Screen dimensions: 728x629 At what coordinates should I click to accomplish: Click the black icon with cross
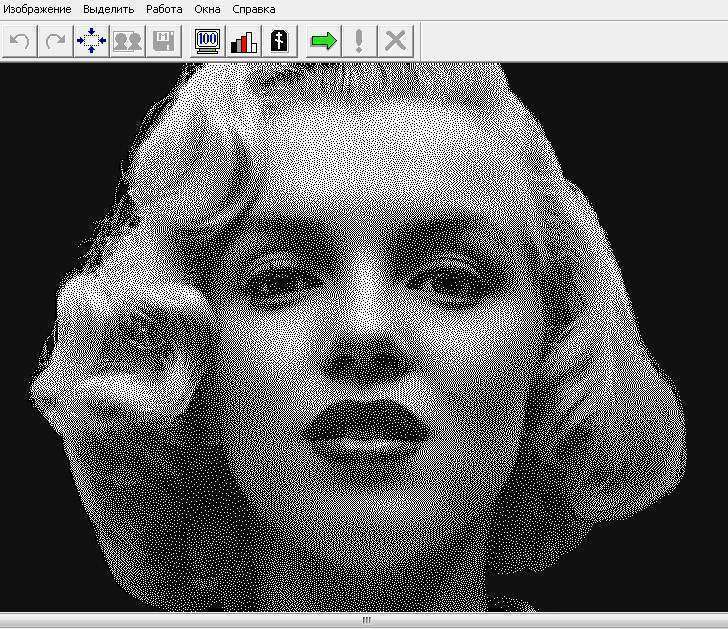pos(279,42)
